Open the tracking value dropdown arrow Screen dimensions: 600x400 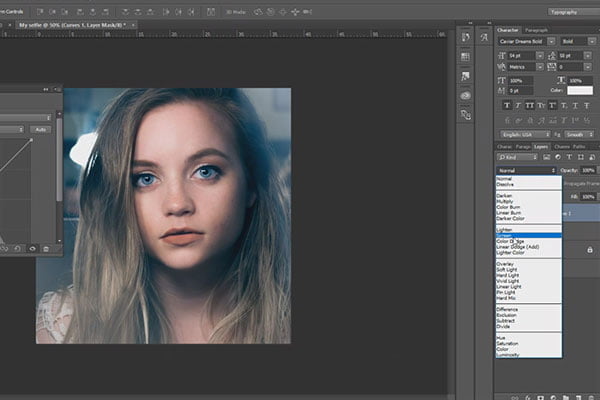(588, 67)
